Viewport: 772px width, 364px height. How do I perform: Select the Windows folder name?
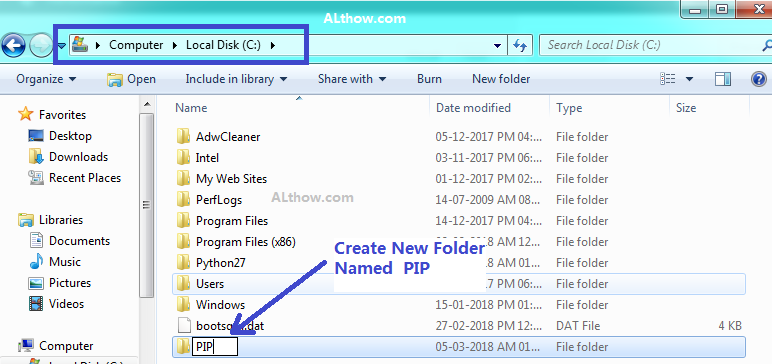(x=220, y=305)
